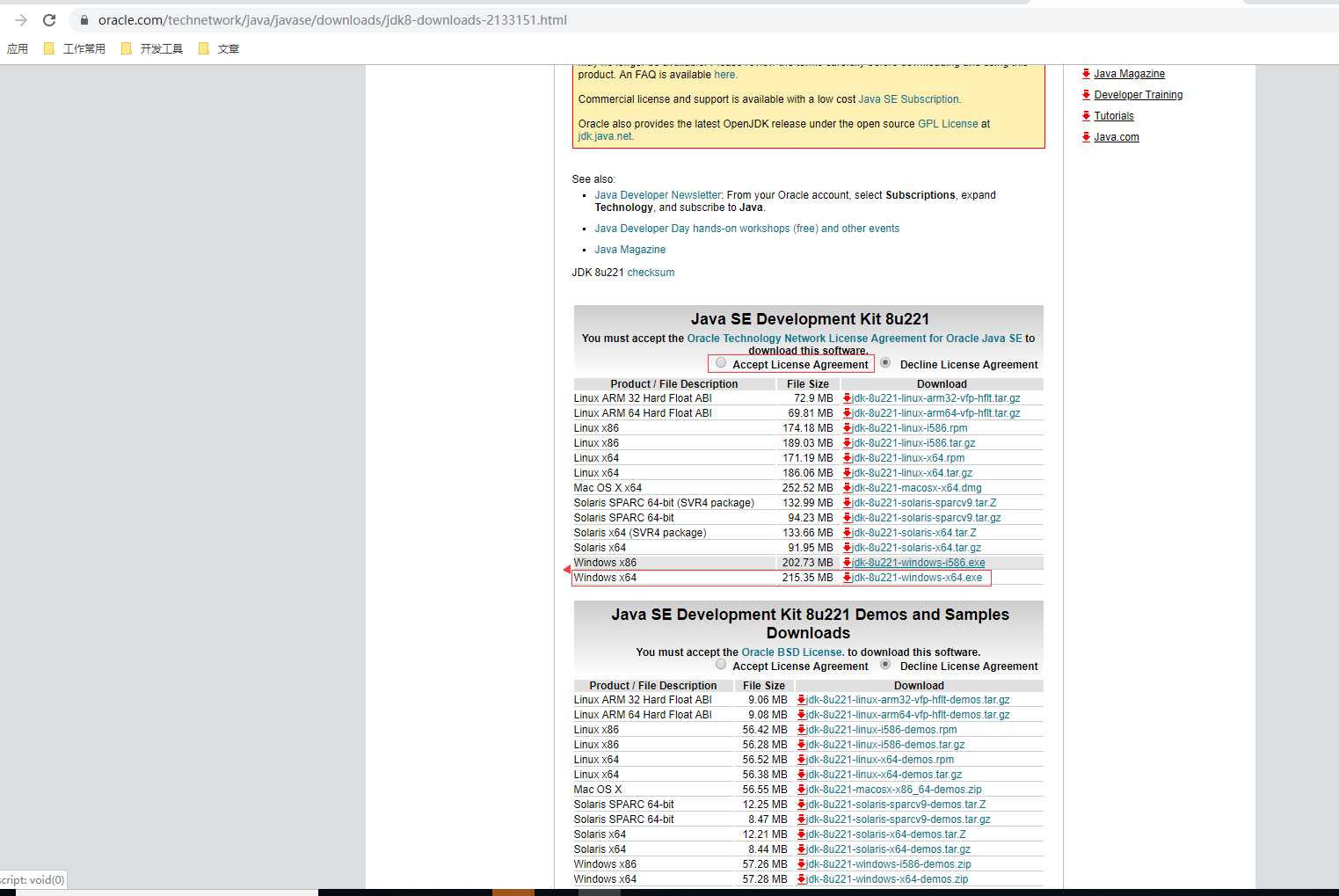This screenshot has width=1339, height=896.
Task: Open the 应用 apps shortcut
Action: point(18,48)
